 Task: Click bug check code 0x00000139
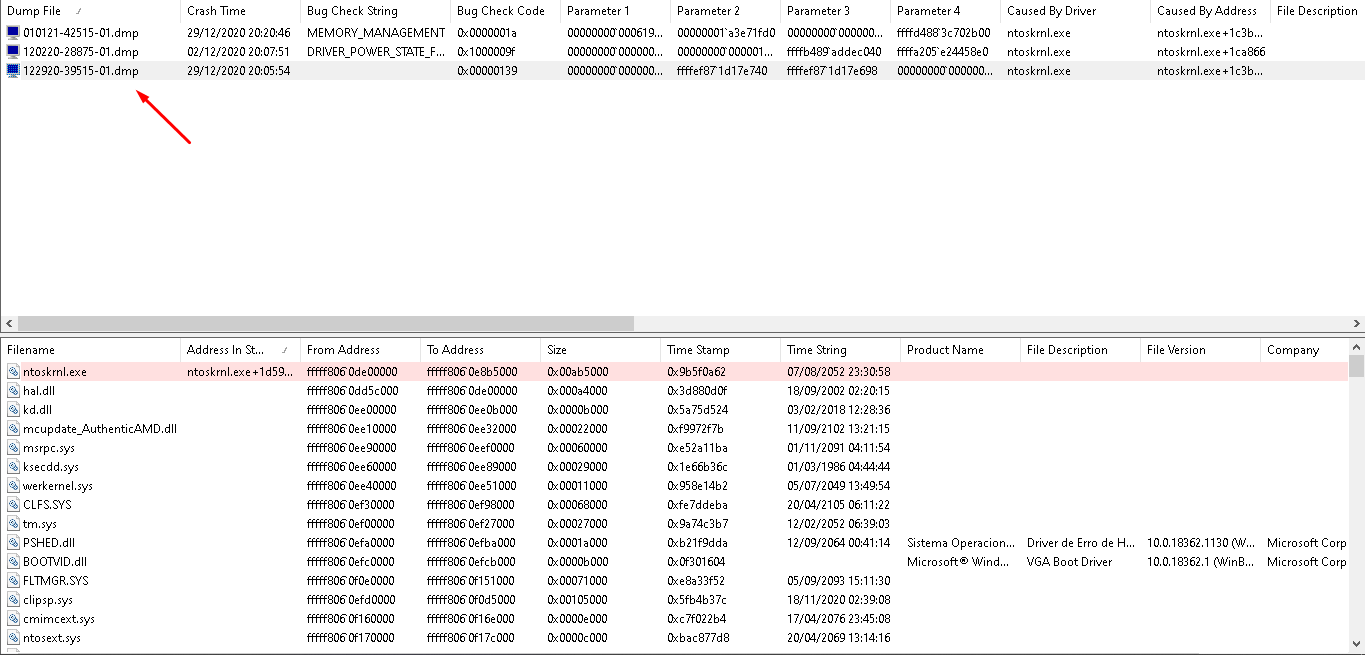click(486, 71)
